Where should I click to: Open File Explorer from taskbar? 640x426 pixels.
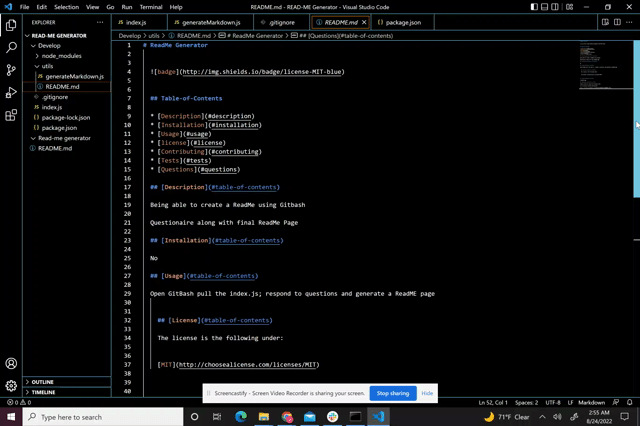(264, 417)
